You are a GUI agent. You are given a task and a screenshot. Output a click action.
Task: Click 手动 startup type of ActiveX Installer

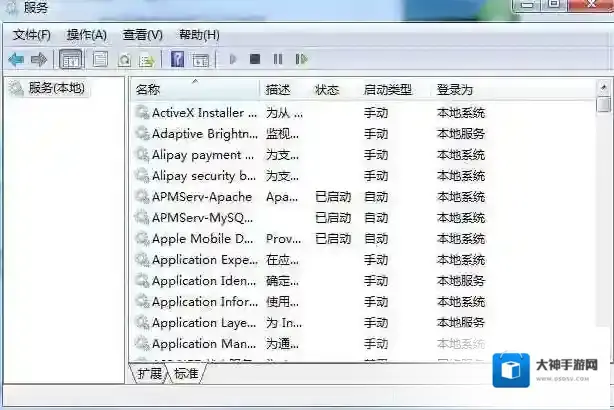376,113
